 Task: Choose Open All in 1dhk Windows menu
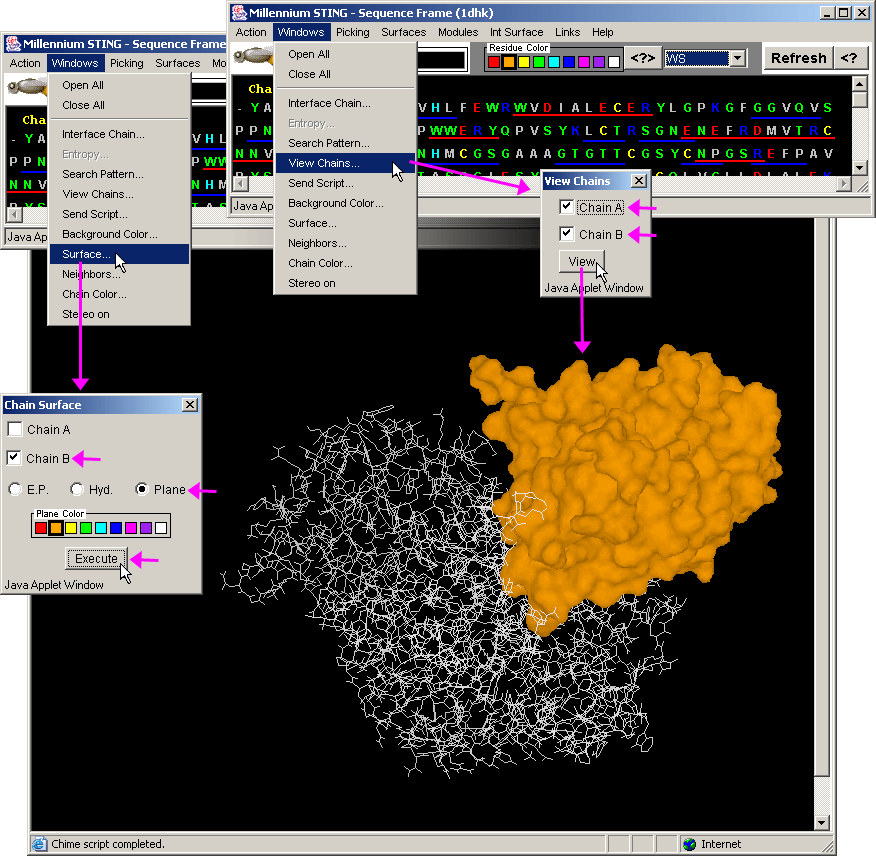[x=345, y=54]
